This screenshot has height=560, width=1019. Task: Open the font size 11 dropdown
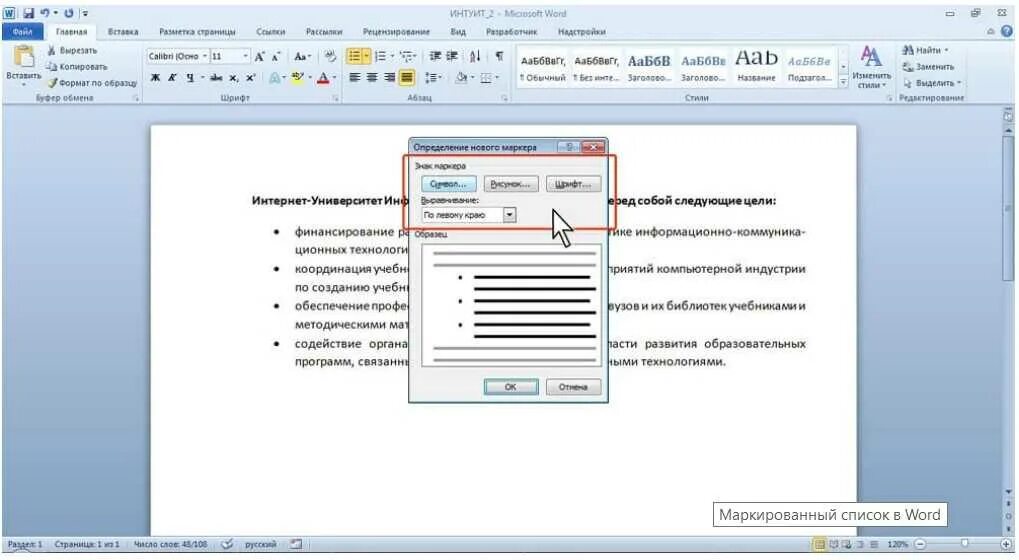pos(245,57)
